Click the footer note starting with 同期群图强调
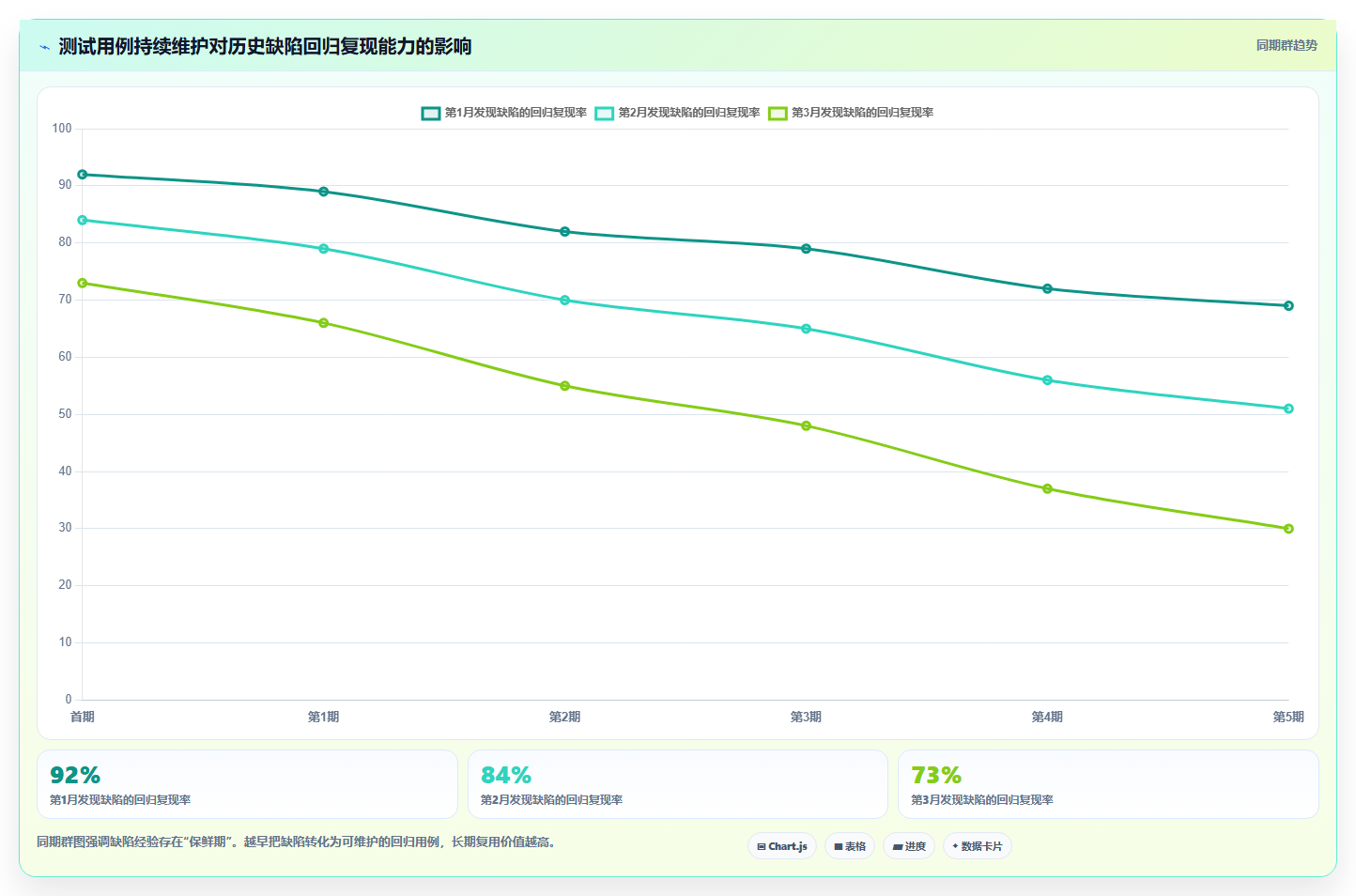1356x896 pixels. [x=296, y=842]
